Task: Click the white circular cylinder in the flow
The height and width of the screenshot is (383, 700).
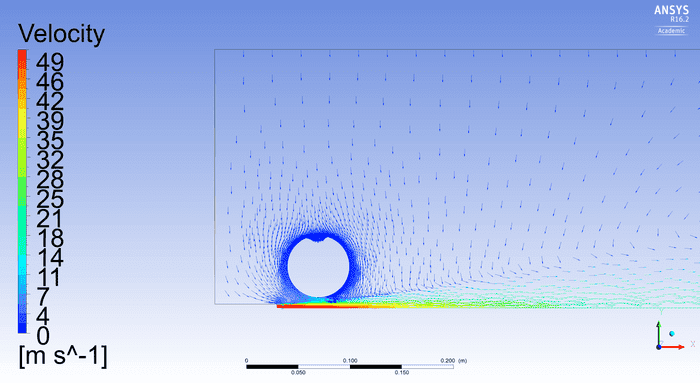Action: [x=318, y=267]
